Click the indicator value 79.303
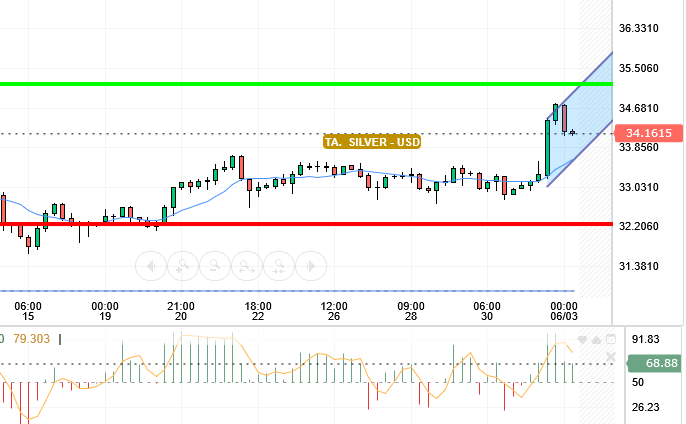This screenshot has width=686, height=424. pos(32,339)
